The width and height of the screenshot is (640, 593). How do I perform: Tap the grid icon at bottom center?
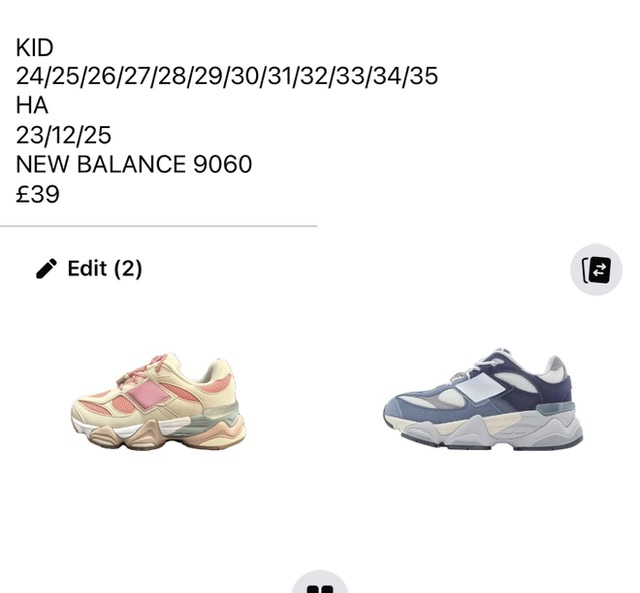click(320, 584)
